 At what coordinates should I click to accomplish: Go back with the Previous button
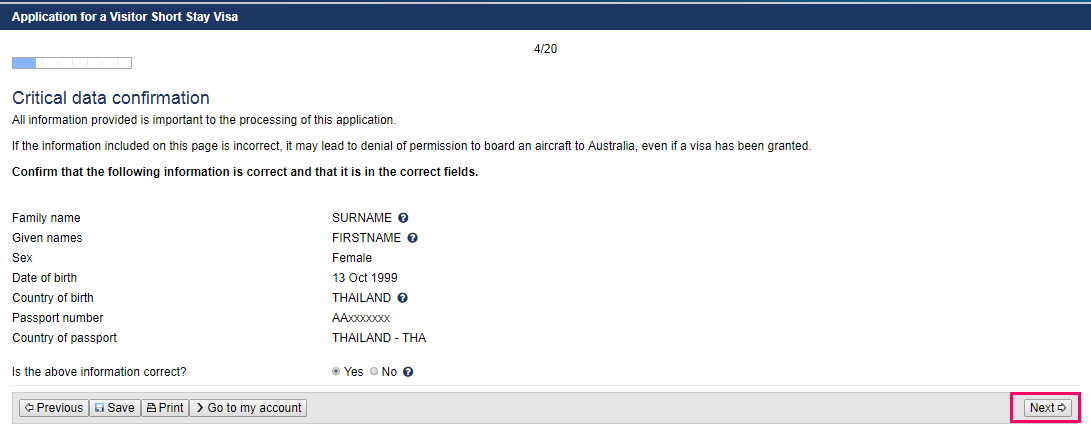[54, 408]
